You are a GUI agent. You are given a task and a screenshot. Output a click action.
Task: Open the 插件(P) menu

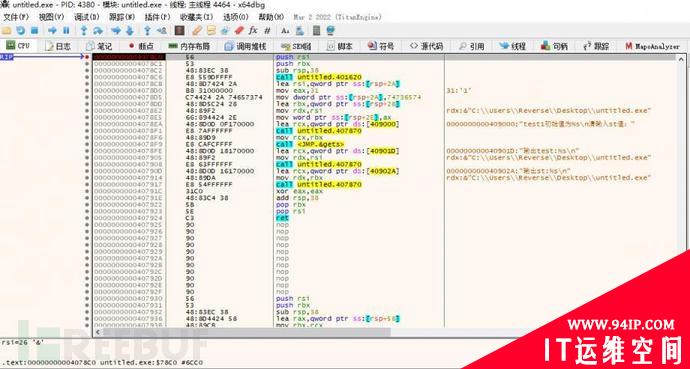157,17
